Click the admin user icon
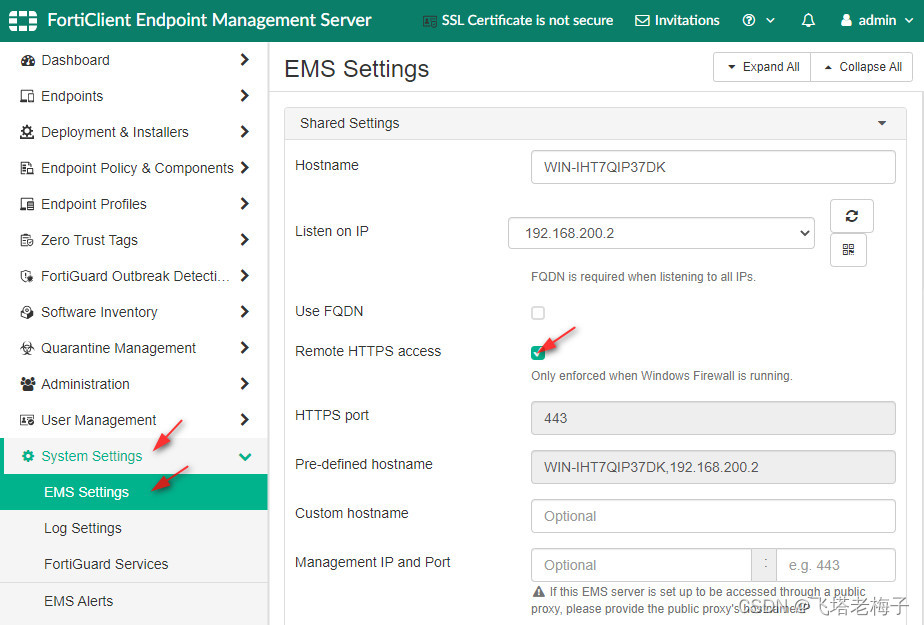 pos(846,20)
